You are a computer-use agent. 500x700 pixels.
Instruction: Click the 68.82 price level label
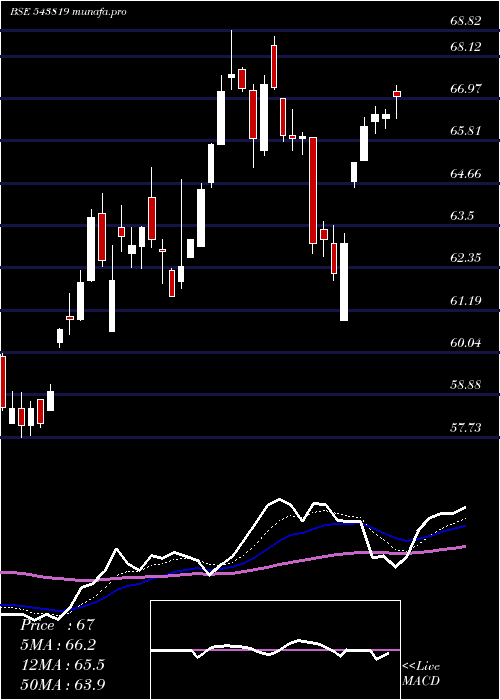(x=466, y=21)
